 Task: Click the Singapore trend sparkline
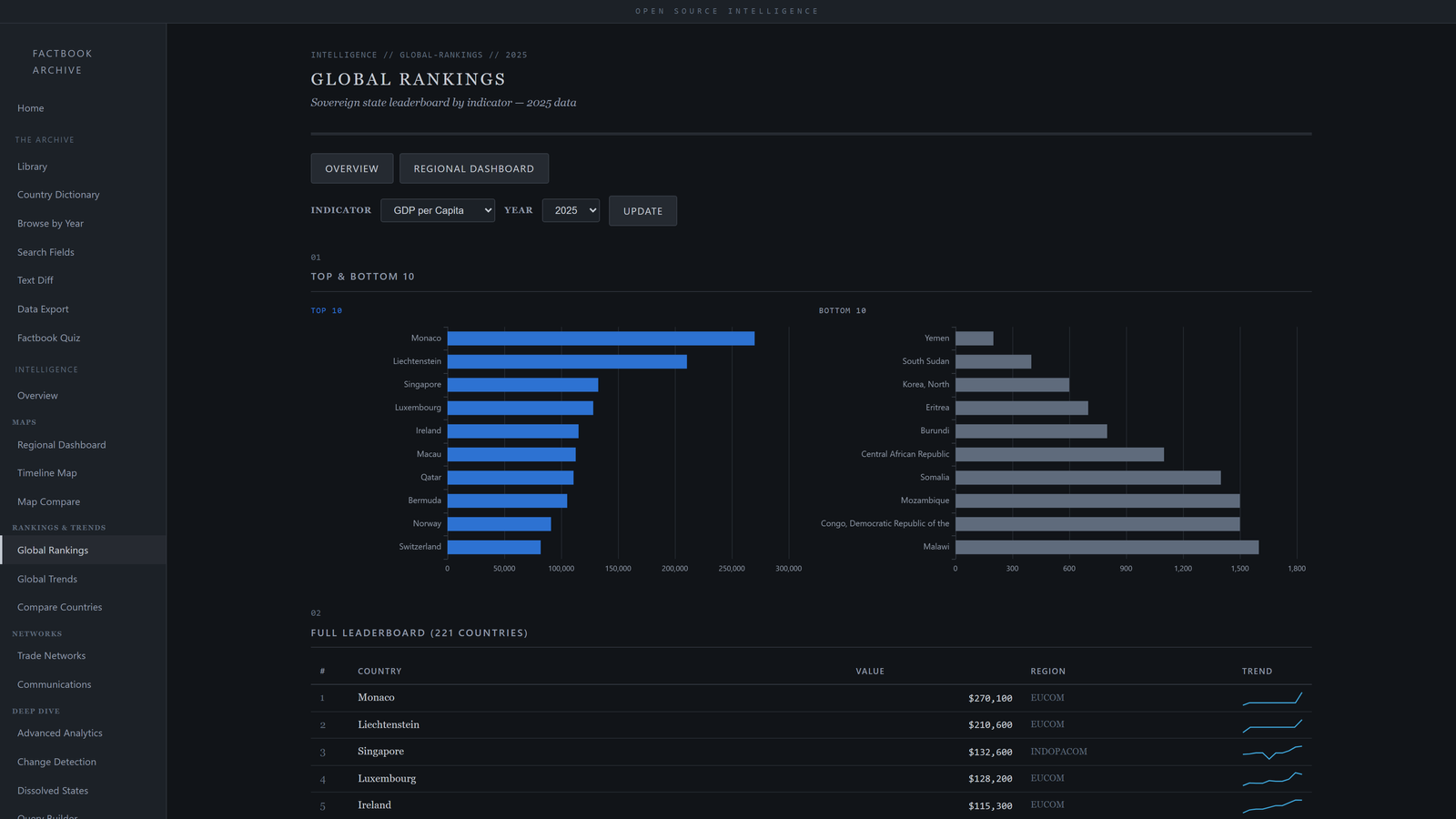click(1272, 753)
